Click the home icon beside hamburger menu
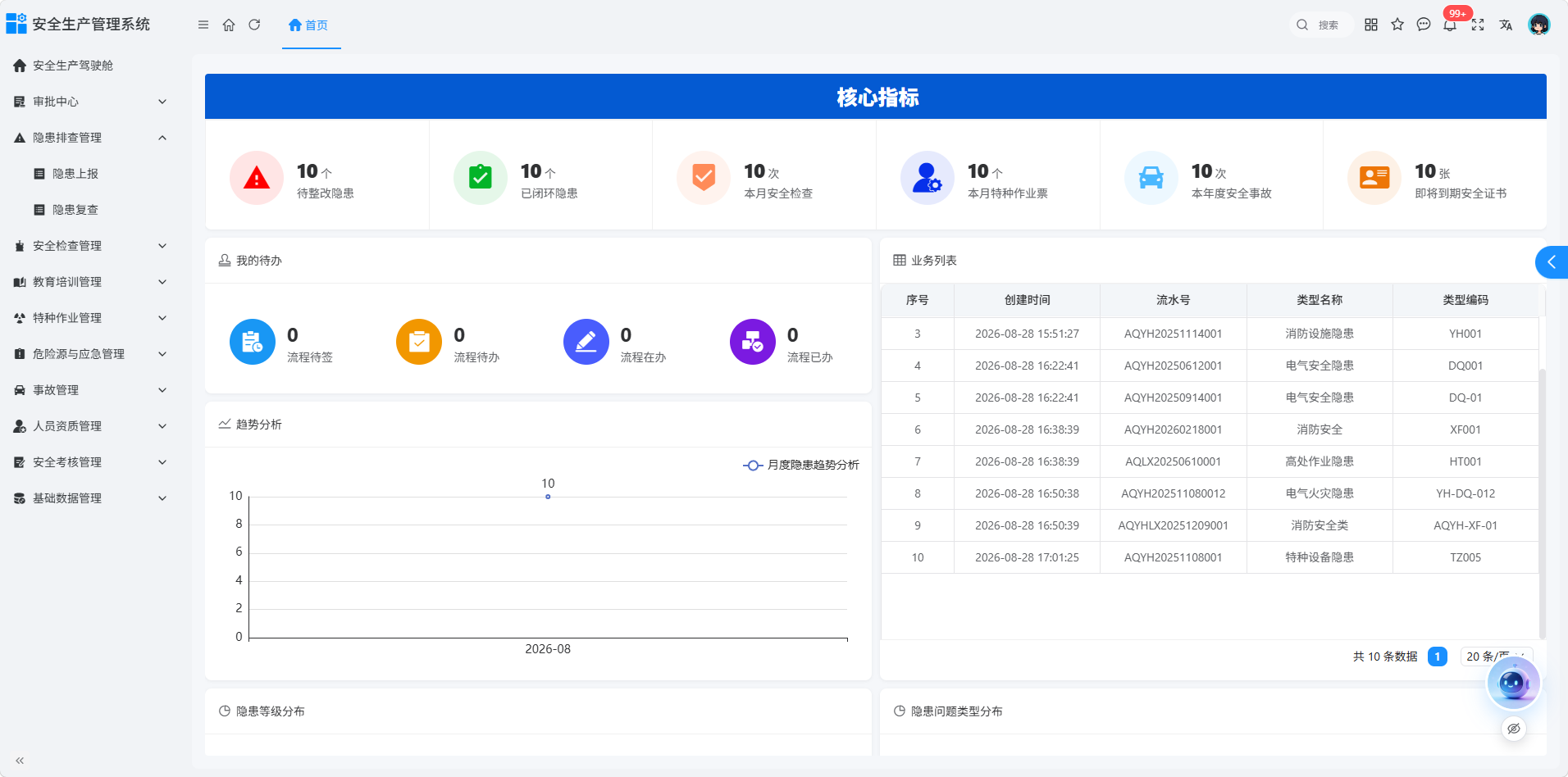Image resolution: width=1568 pixels, height=777 pixels. coord(229,25)
